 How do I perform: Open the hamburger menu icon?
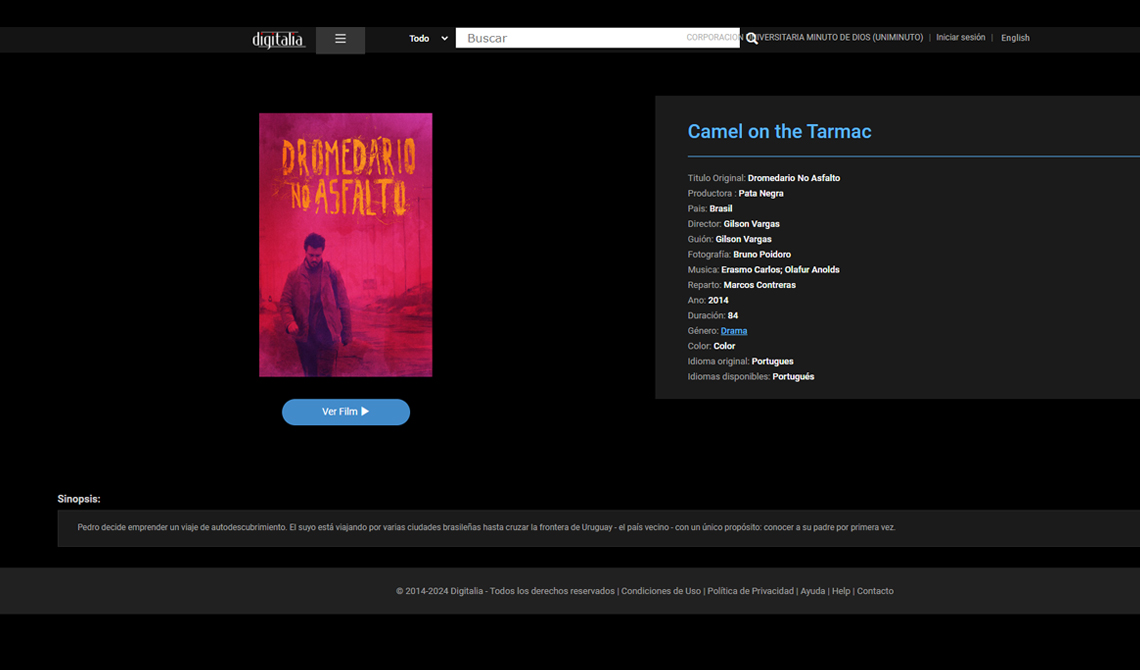(340, 39)
